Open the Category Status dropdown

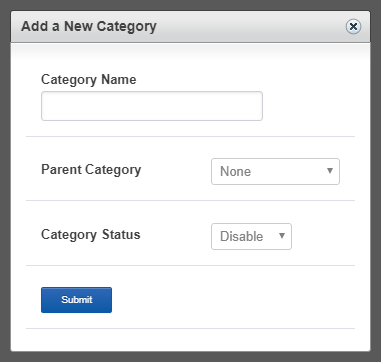tap(251, 236)
